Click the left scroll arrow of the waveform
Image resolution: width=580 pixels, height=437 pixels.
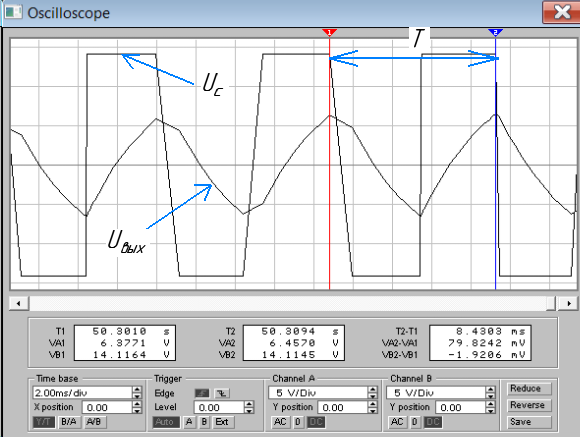pos(18,304)
